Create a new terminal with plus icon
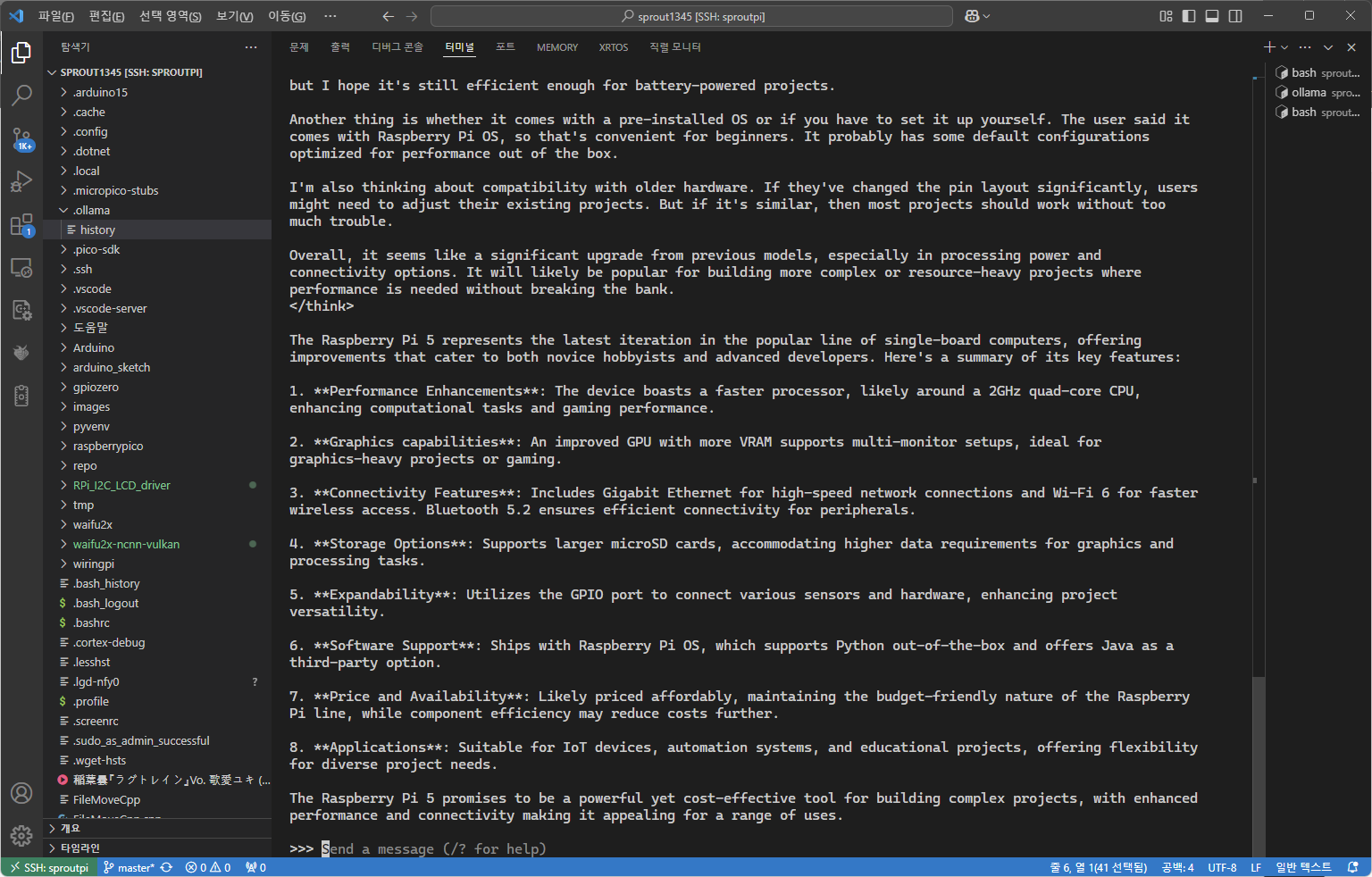This screenshot has height=877, width=1372. pyautogui.click(x=1269, y=47)
